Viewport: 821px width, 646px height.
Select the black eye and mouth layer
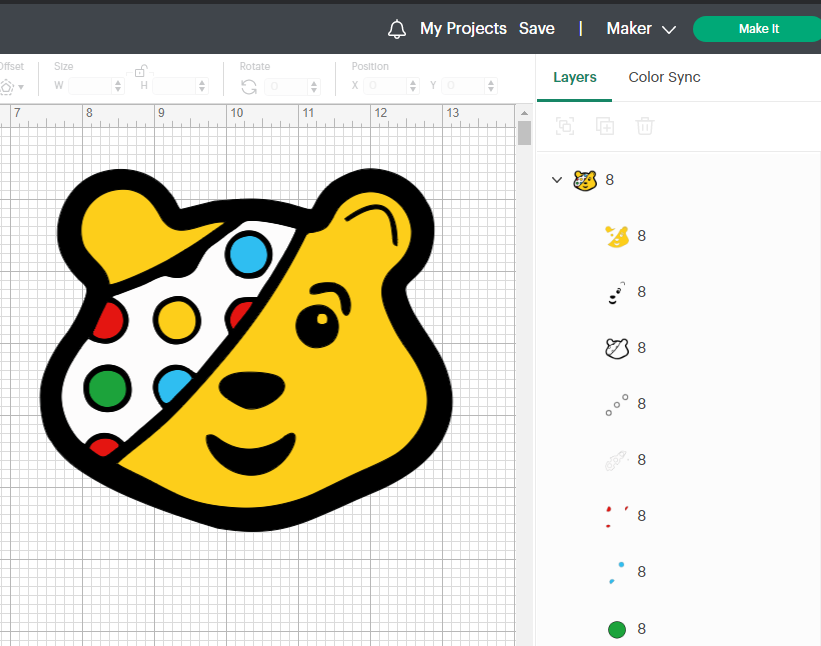coord(617,292)
